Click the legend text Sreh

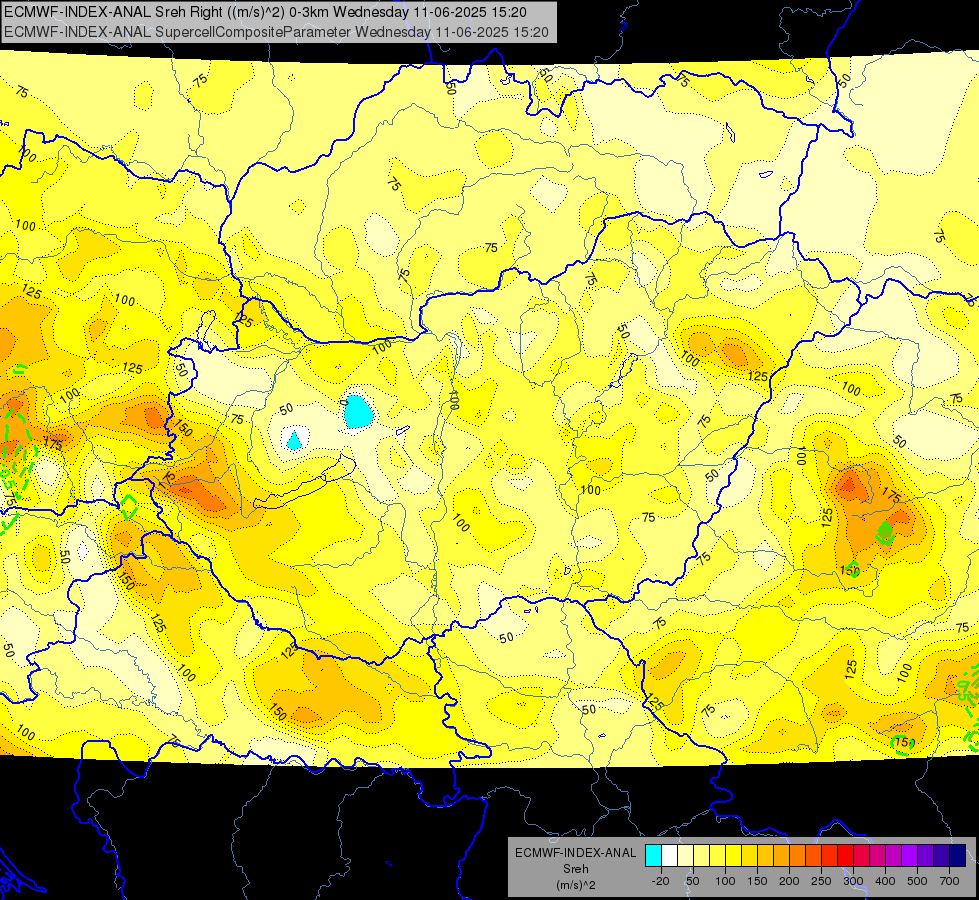point(576,869)
